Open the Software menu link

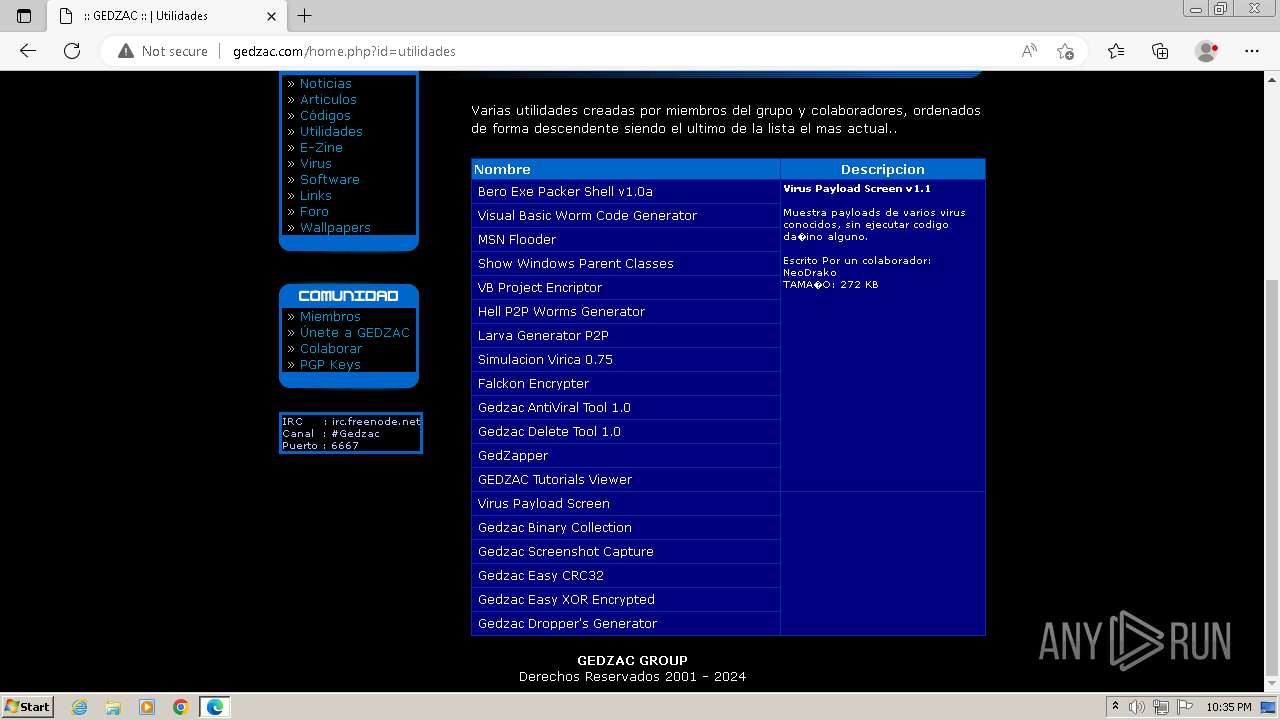329,179
